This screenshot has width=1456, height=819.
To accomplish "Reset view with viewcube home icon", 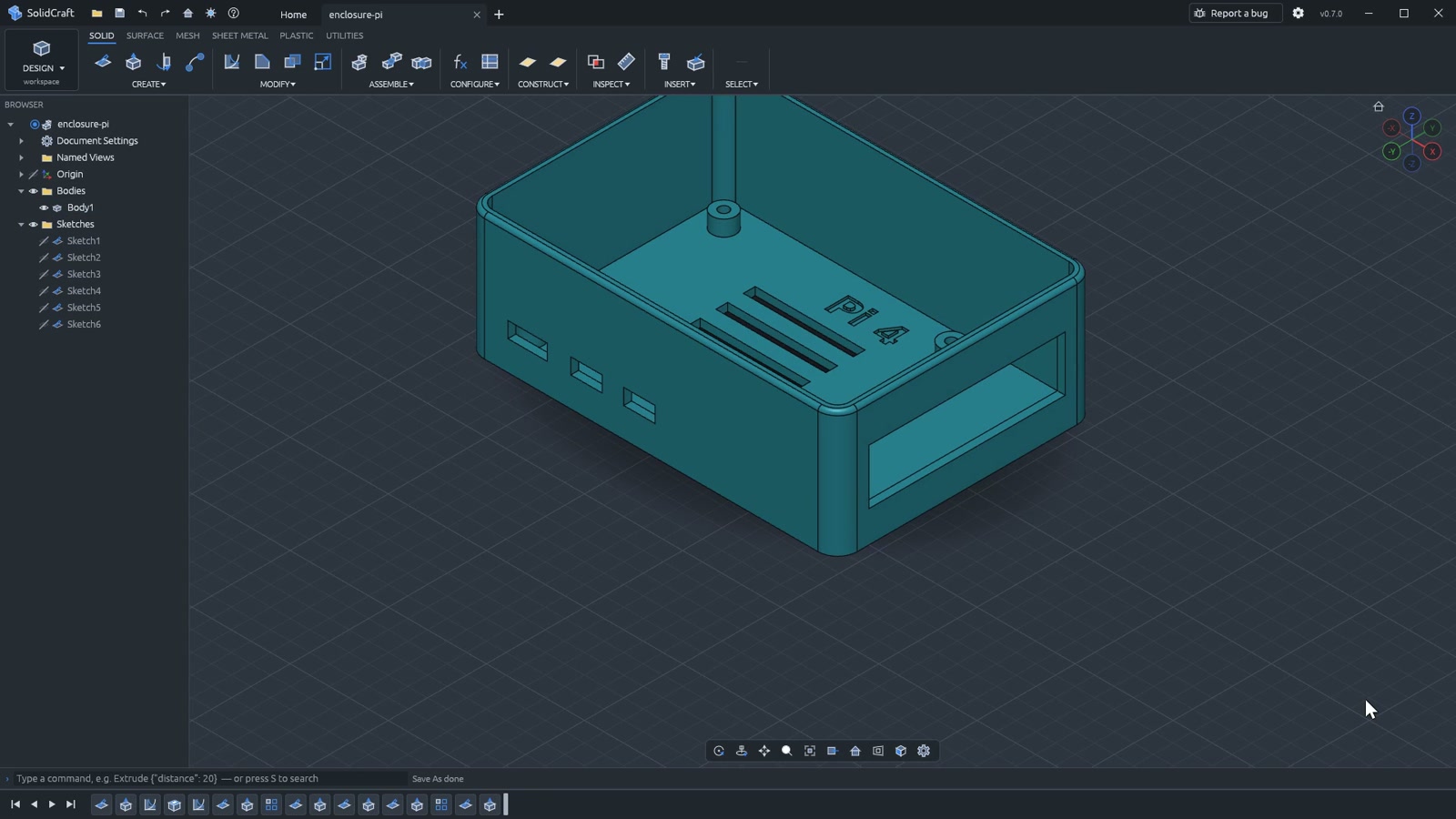I will pyautogui.click(x=1379, y=106).
